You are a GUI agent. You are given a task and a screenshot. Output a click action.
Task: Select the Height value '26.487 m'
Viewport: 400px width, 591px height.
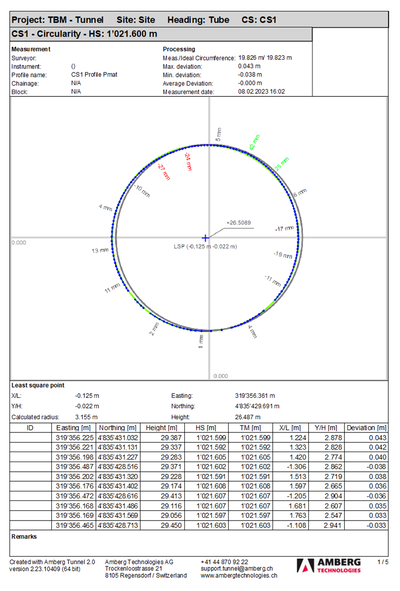coord(248,417)
